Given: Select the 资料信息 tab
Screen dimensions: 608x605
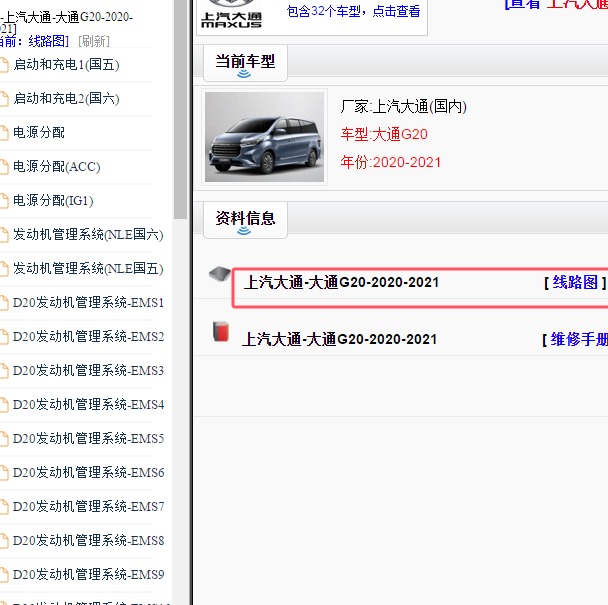Looking at the screenshot, I should click(245, 220).
